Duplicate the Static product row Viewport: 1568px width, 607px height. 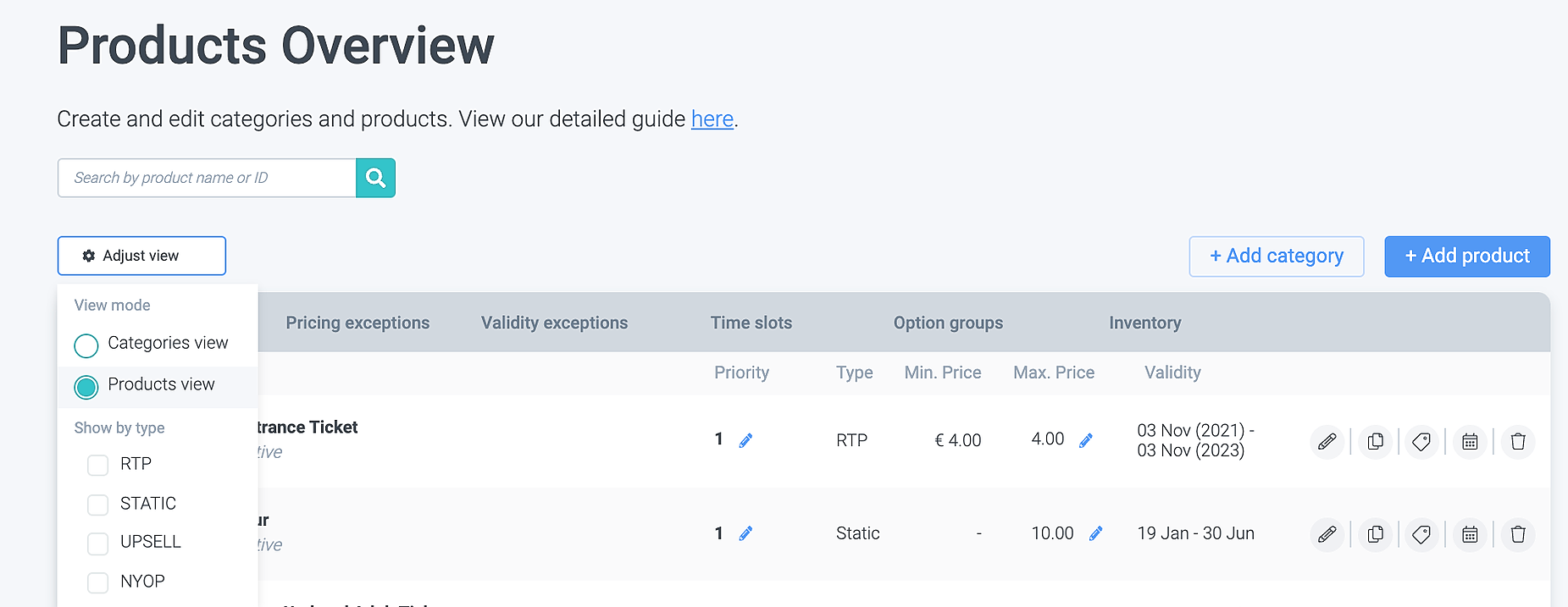[1375, 534]
